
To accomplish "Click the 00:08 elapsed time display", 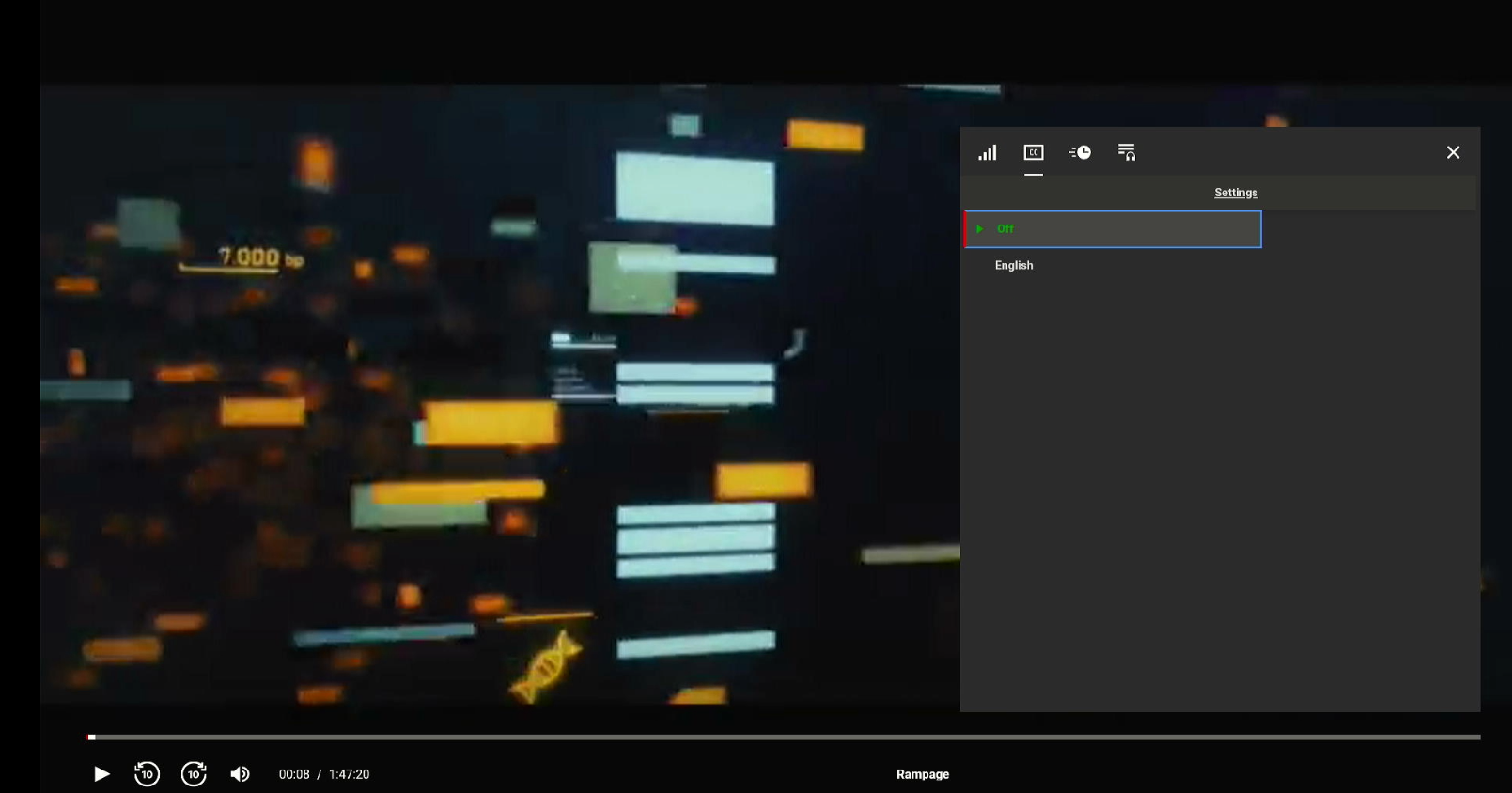I will point(294,774).
